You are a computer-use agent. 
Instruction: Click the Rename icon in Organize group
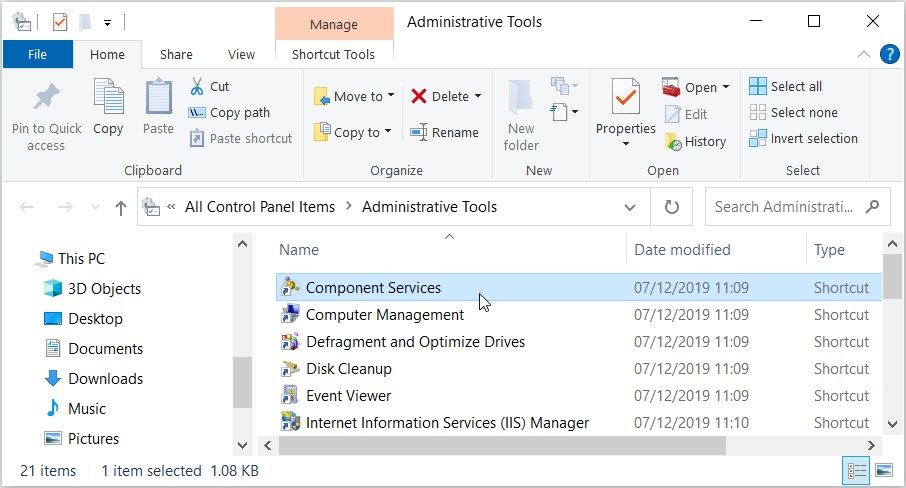click(x=418, y=132)
